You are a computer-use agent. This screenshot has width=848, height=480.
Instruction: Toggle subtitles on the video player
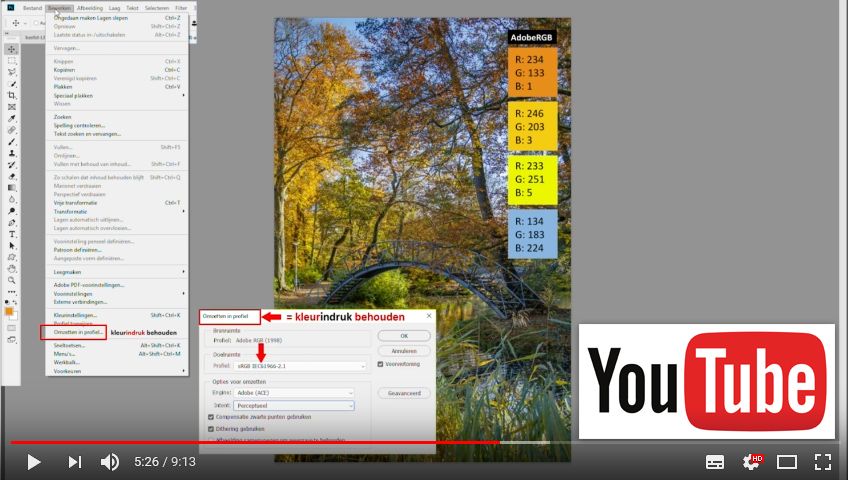point(715,462)
